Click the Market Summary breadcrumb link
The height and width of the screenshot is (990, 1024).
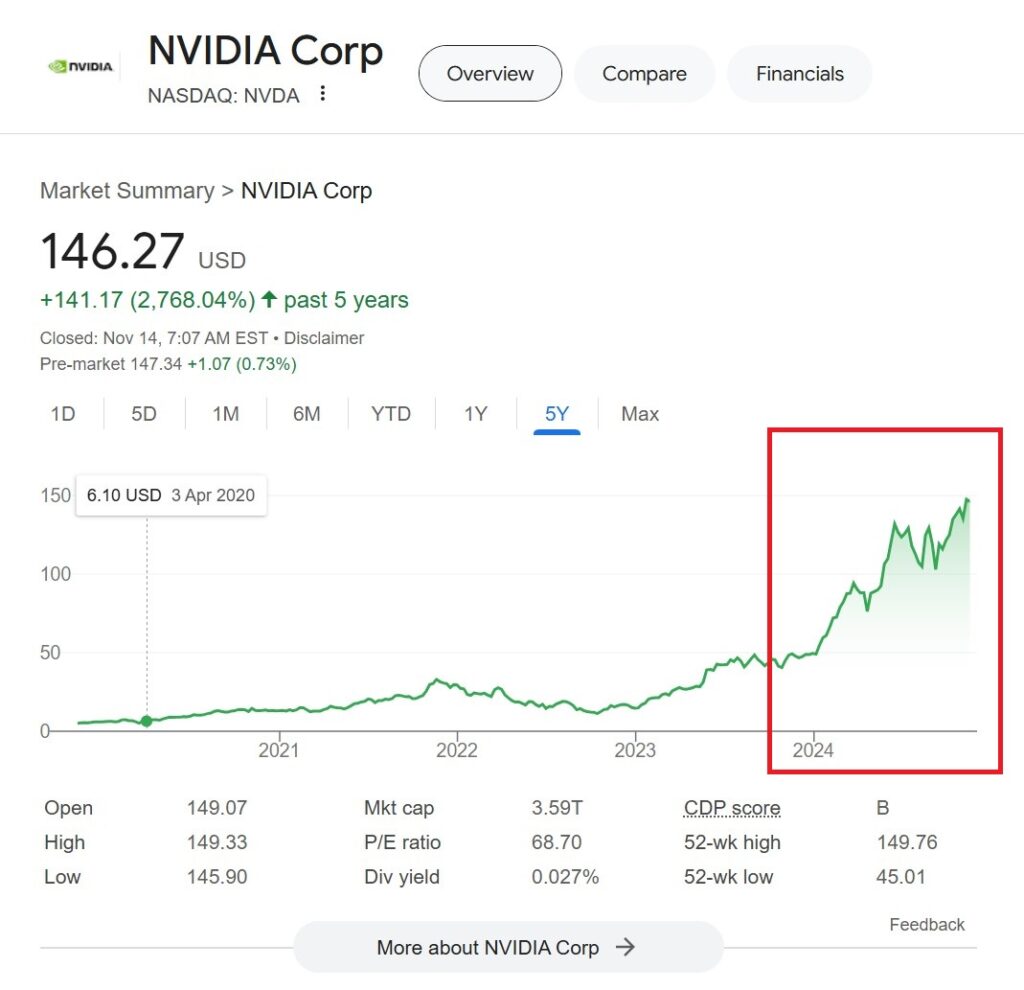tap(127, 191)
